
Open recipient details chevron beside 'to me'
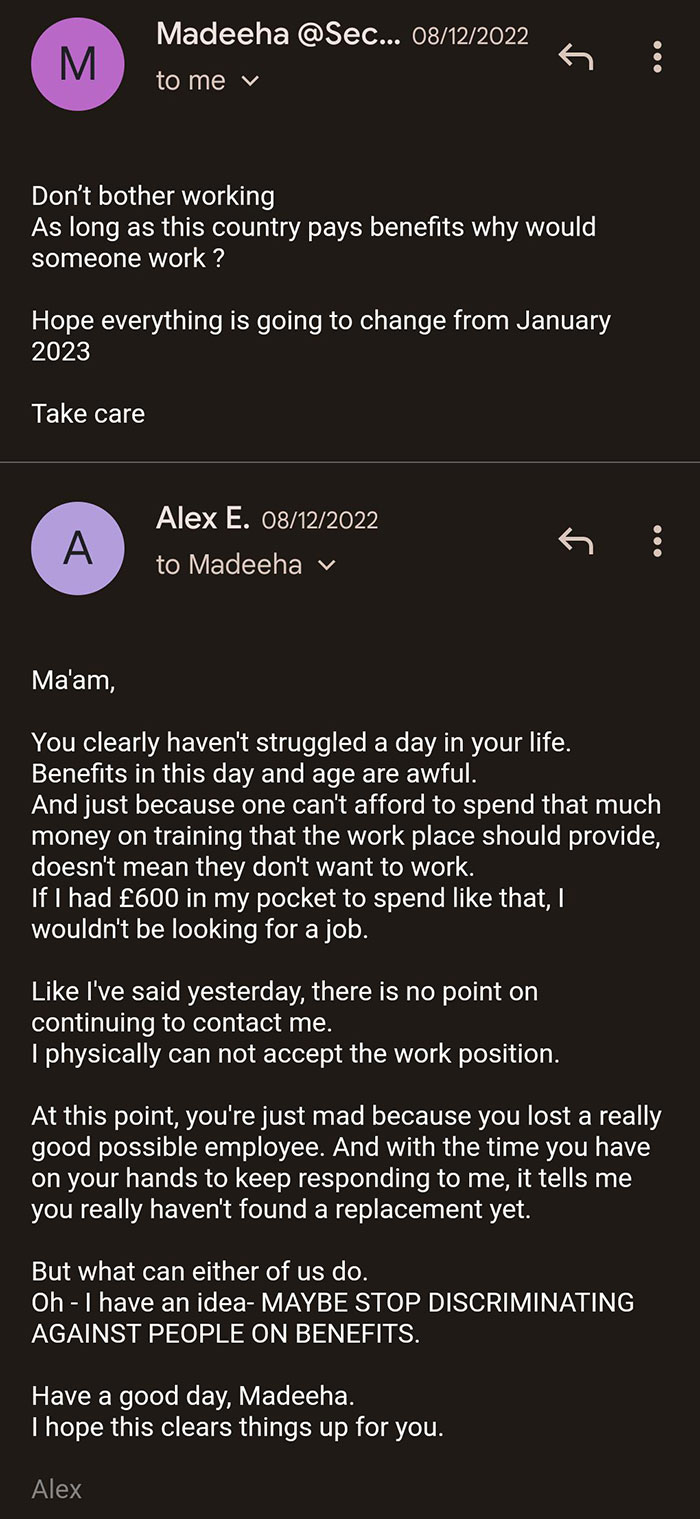[x=249, y=81]
